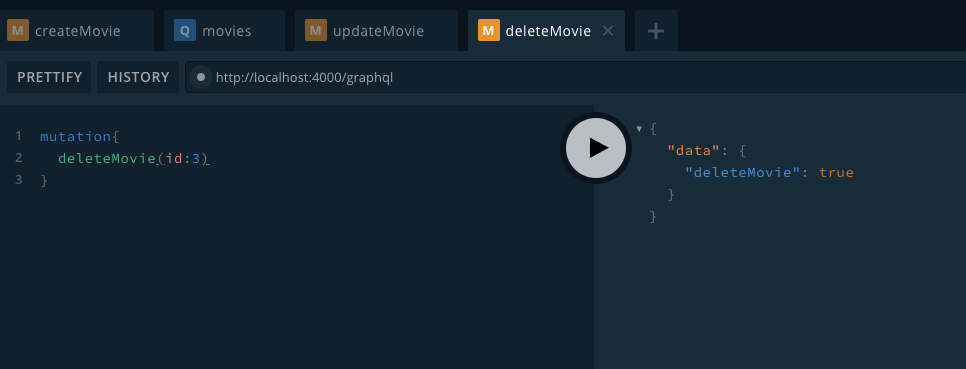Screen dimensions: 966x369
Task: Click line number 3 in editor gutter
Action: pos(19,180)
